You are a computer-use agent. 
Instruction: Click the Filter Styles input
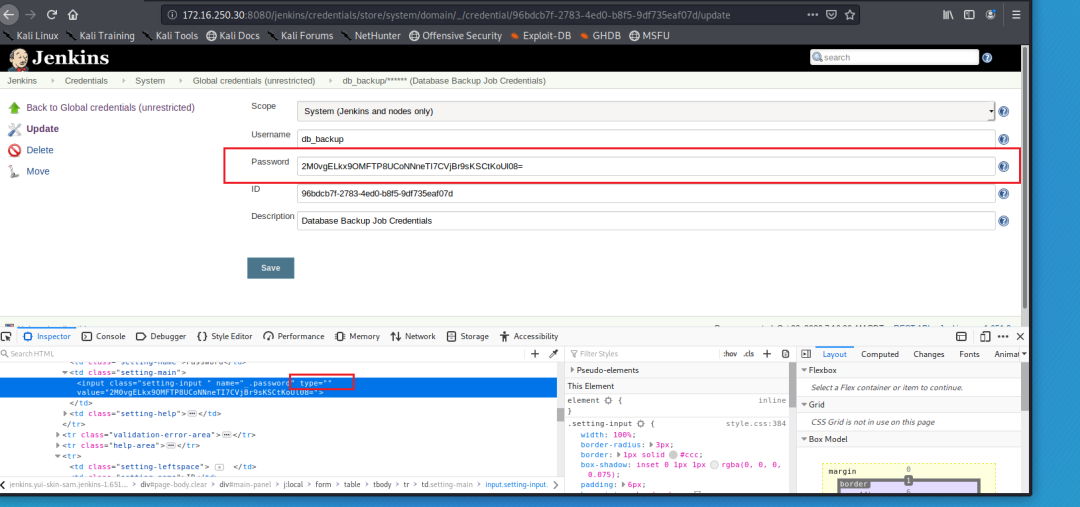tap(642, 353)
